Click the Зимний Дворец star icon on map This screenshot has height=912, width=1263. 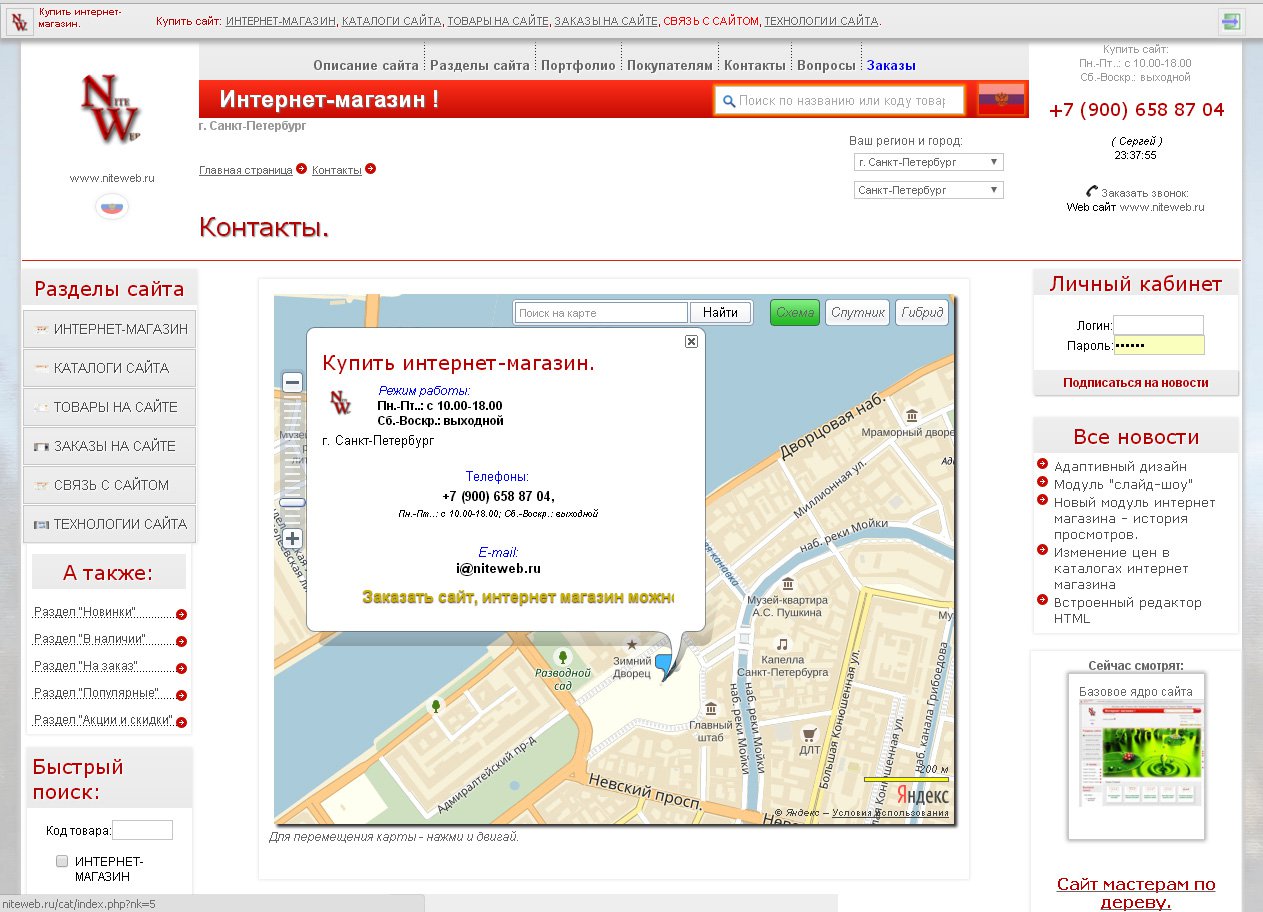[631, 645]
